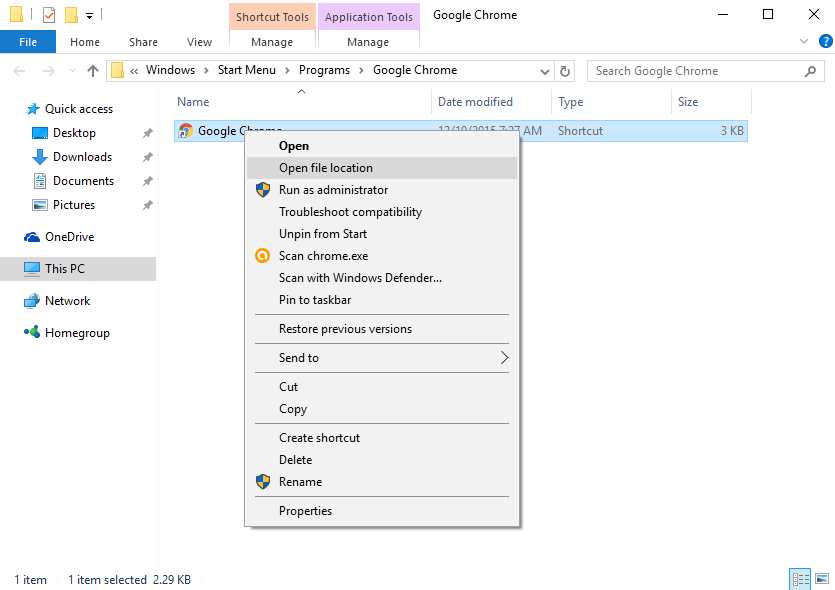835x590 pixels.
Task: Click Properties in the context menu
Action: coord(305,511)
